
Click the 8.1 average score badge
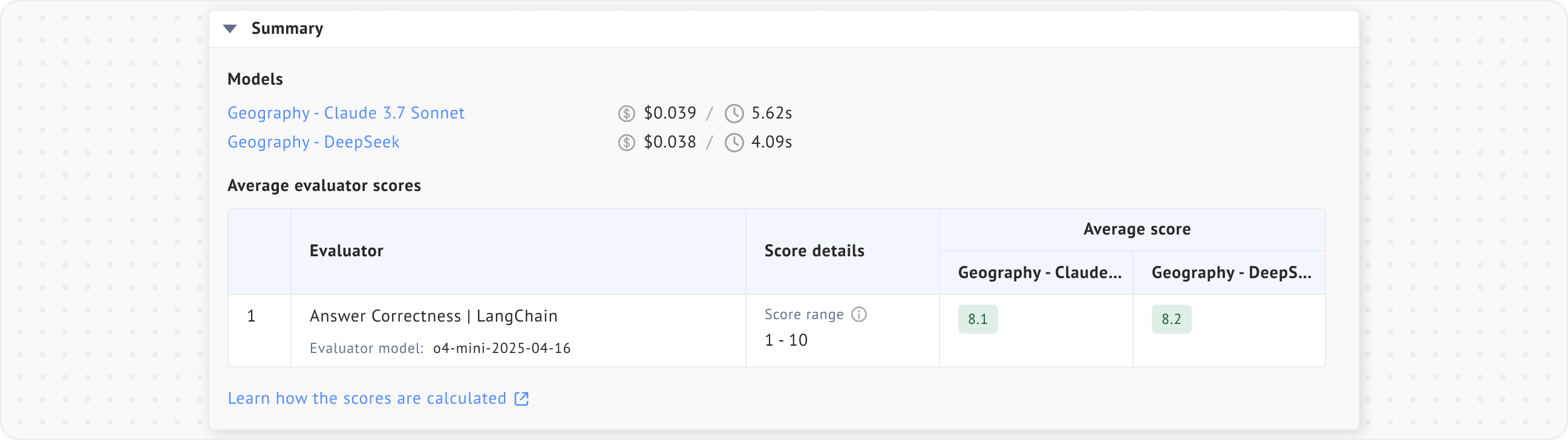[978, 319]
